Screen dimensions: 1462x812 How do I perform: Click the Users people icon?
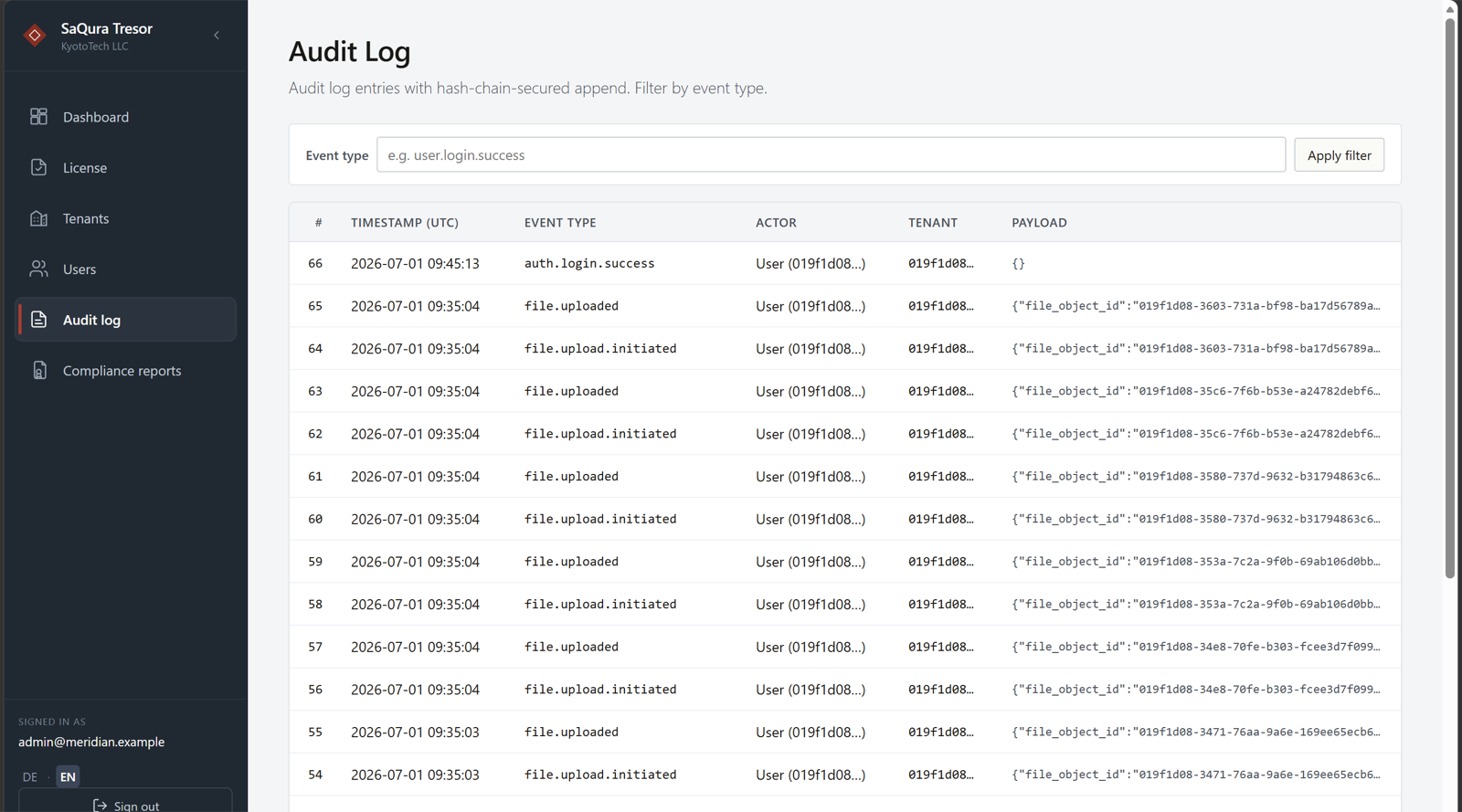38,269
